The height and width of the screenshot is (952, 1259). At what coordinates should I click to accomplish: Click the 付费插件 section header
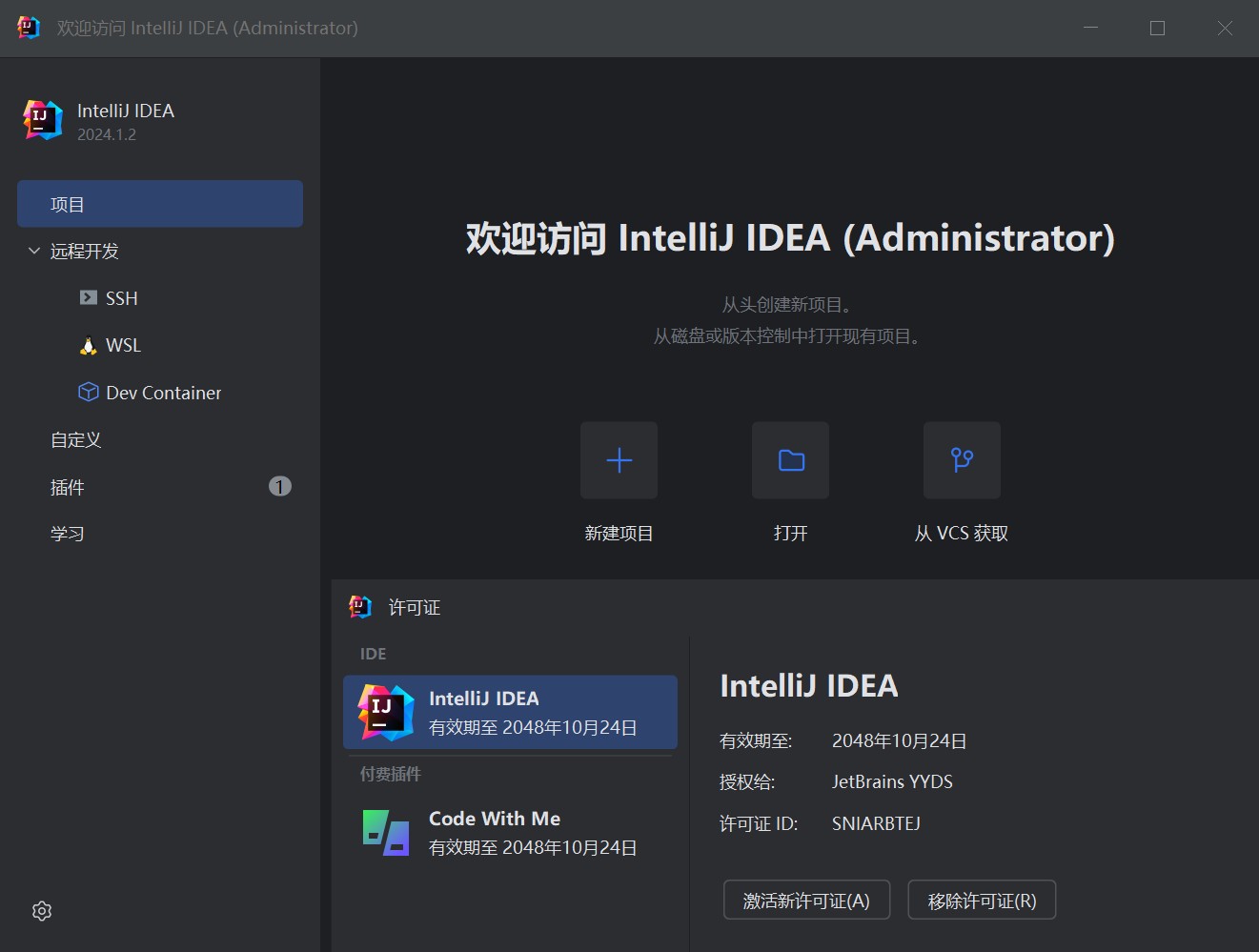tap(390, 774)
